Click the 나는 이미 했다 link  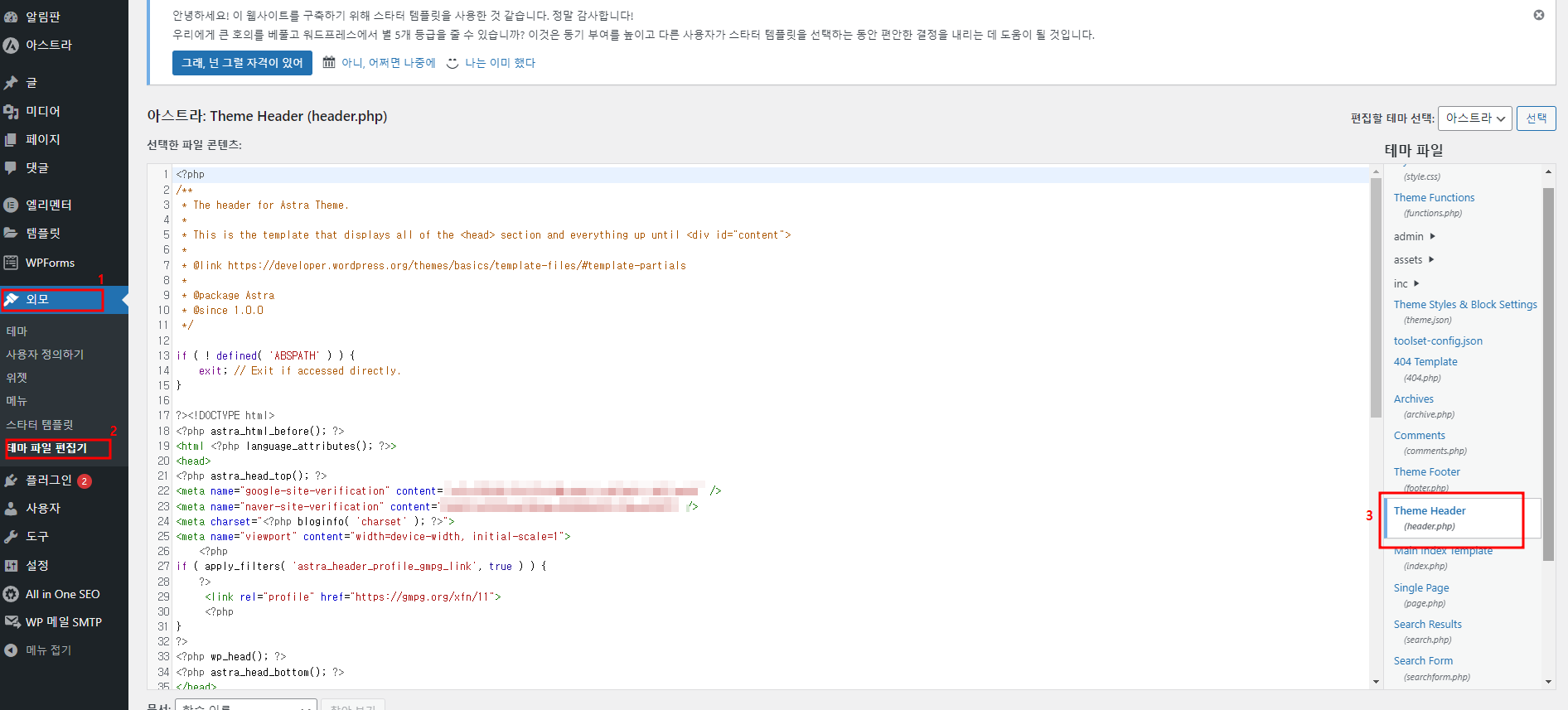(500, 63)
